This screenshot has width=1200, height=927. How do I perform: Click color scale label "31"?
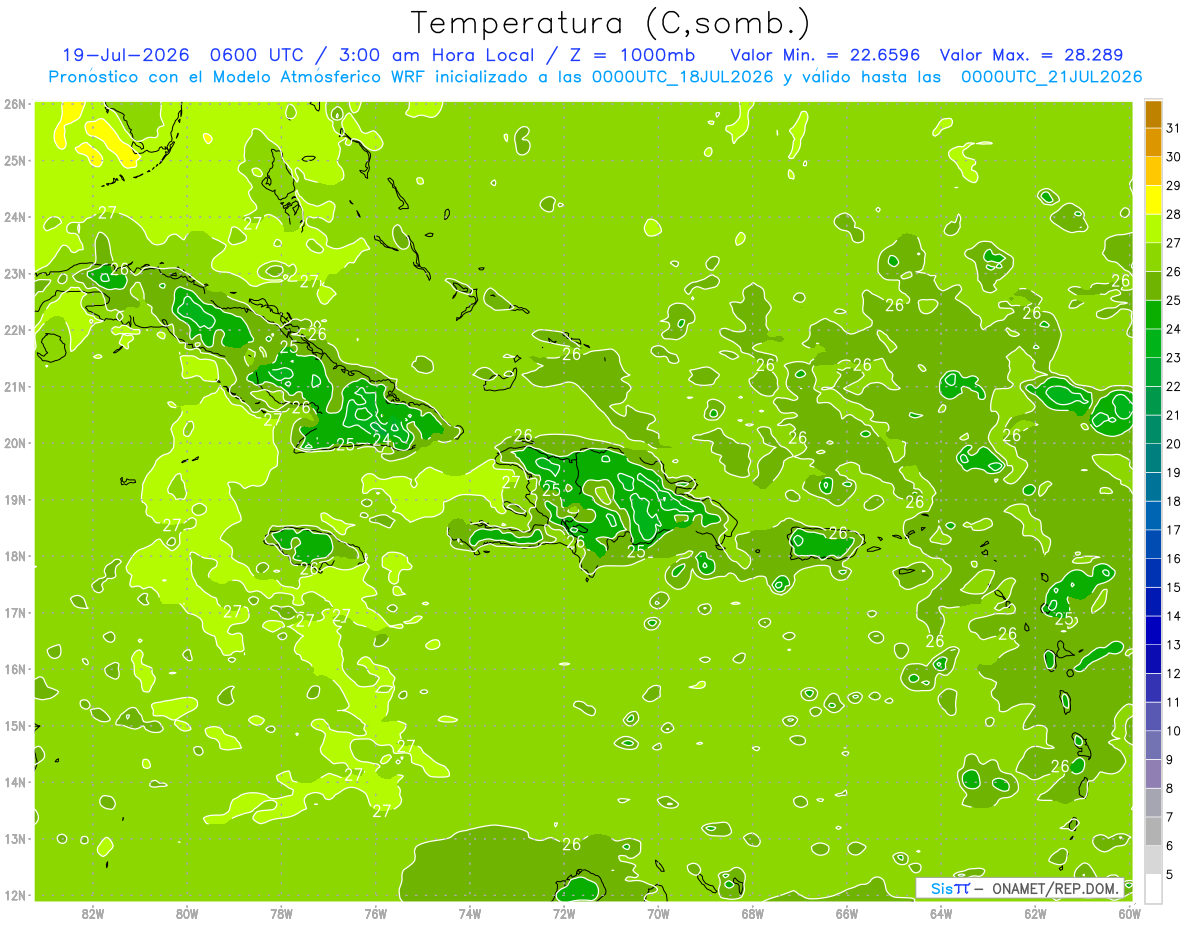(x=1173, y=128)
